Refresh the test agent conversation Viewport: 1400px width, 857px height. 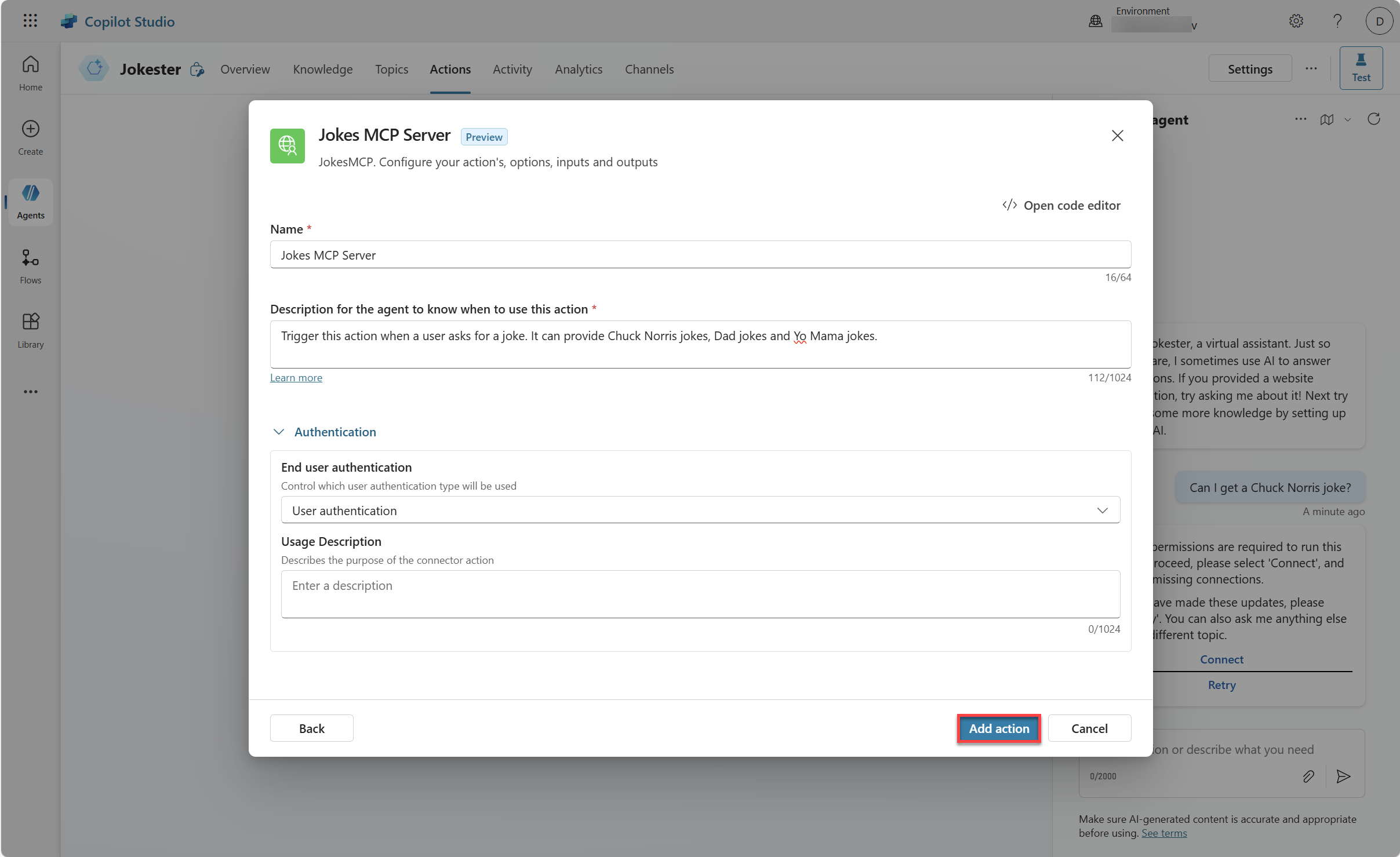pyautogui.click(x=1374, y=119)
